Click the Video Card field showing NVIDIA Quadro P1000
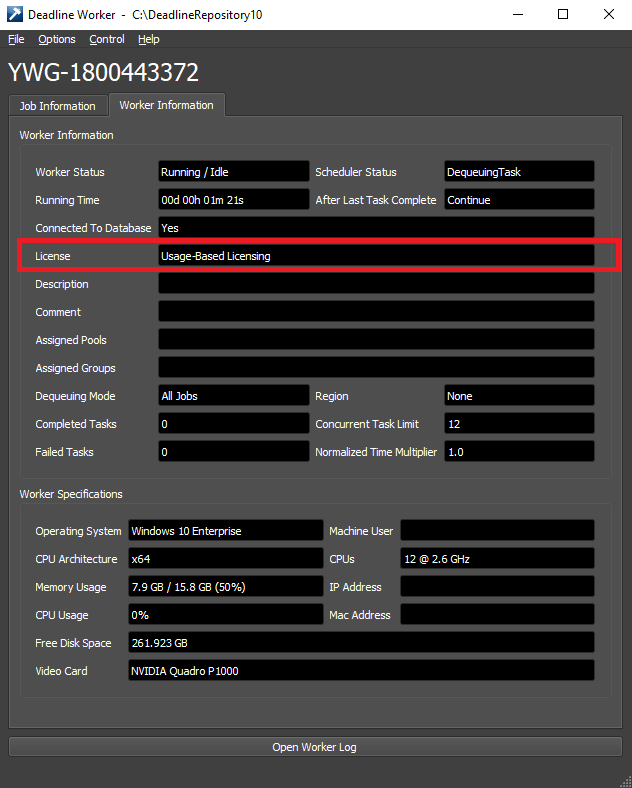The width and height of the screenshot is (632, 788). [361, 671]
